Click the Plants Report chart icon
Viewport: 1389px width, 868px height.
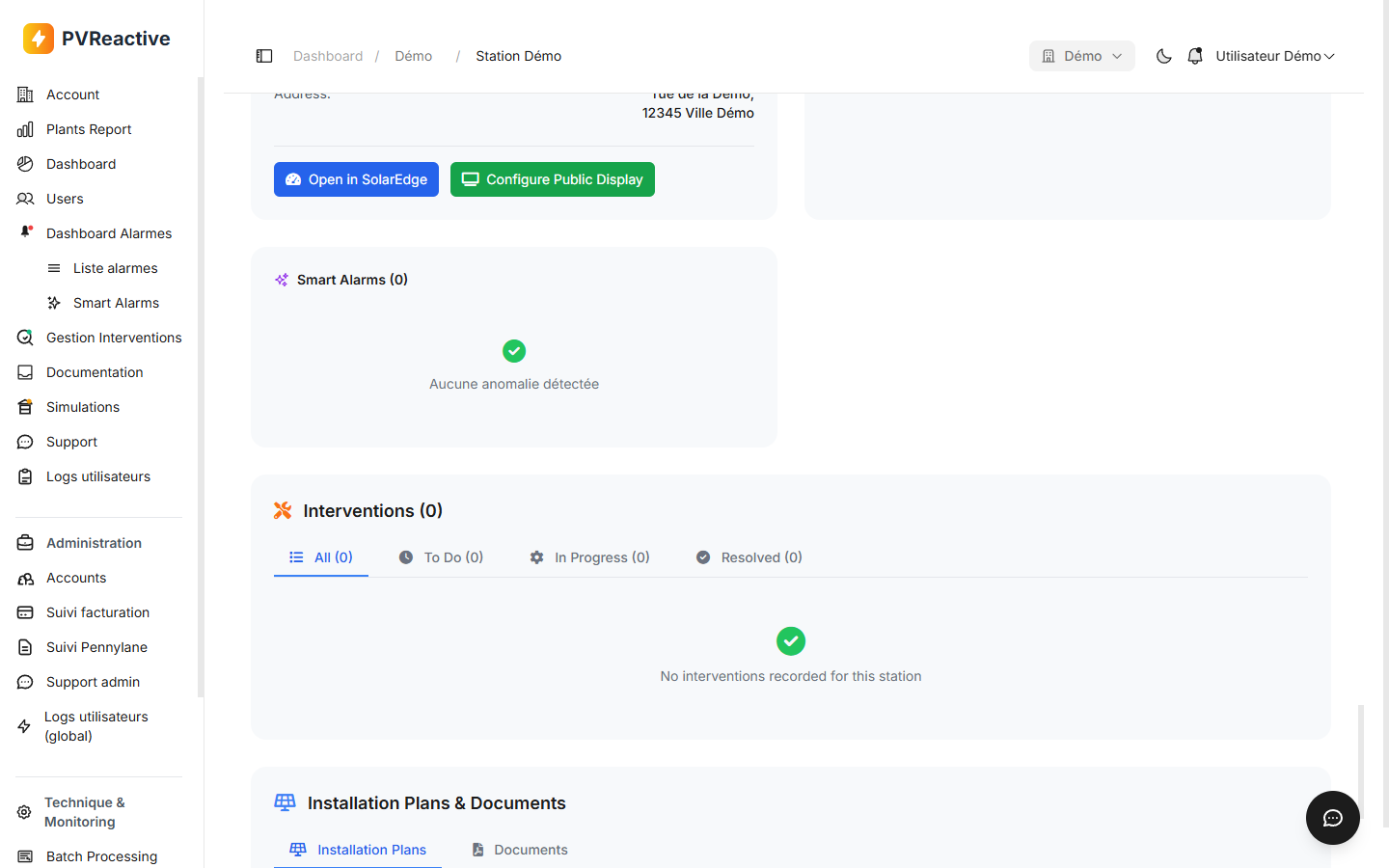click(25, 129)
